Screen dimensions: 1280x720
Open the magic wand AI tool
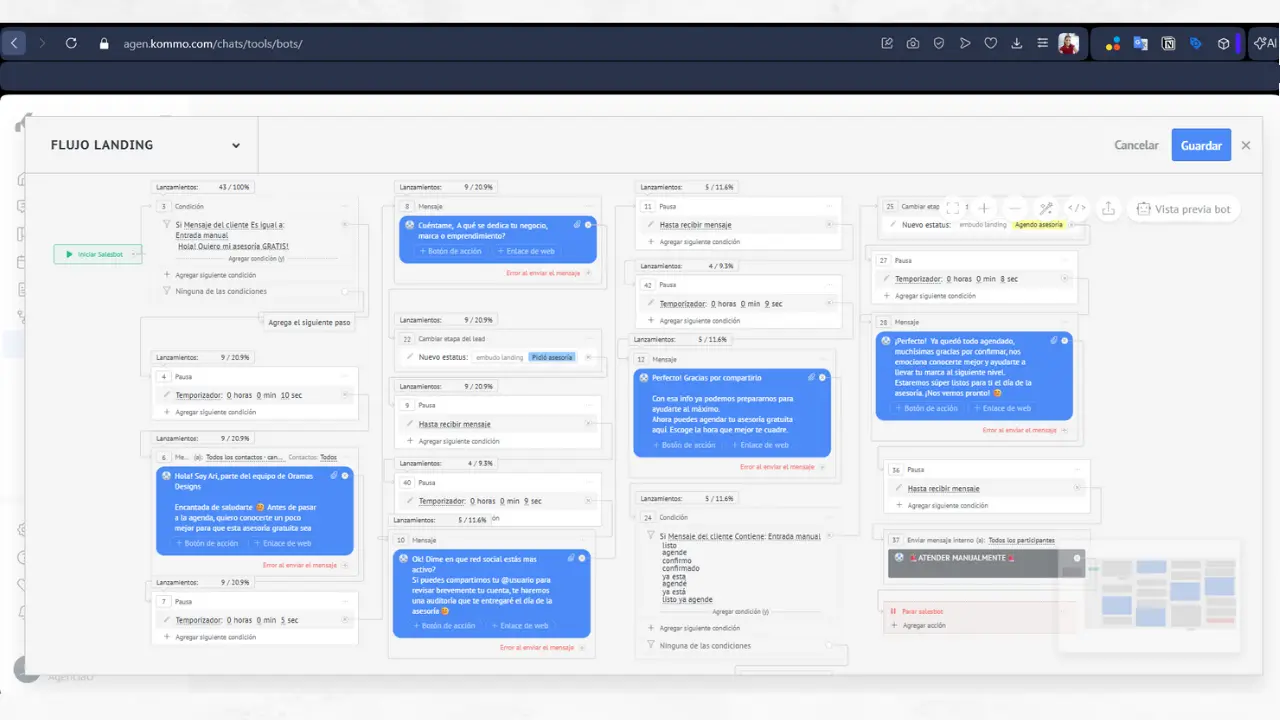(x=1046, y=208)
